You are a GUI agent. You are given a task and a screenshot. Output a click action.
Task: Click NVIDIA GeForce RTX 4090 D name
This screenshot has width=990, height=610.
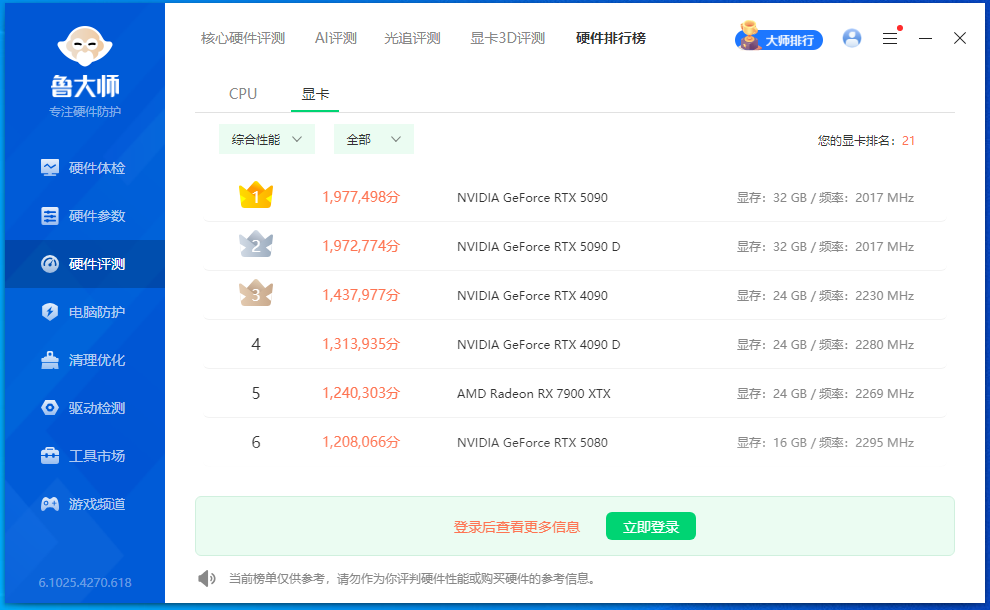click(x=539, y=345)
